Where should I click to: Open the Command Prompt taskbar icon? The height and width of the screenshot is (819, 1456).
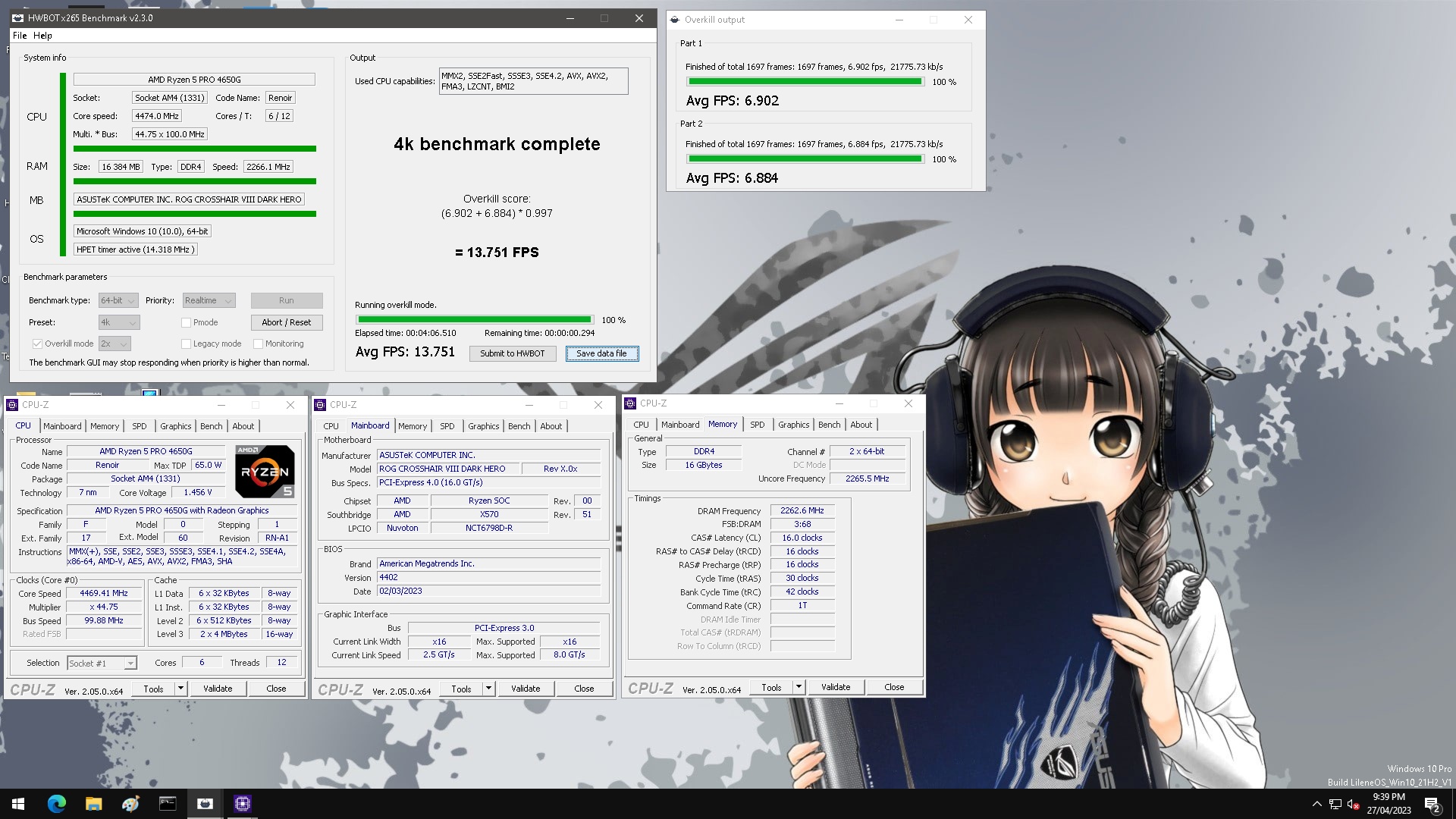pos(168,803)
